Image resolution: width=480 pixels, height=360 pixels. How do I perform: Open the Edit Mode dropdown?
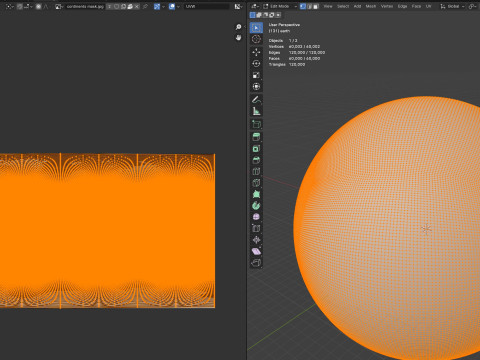[x=280, y=6]
